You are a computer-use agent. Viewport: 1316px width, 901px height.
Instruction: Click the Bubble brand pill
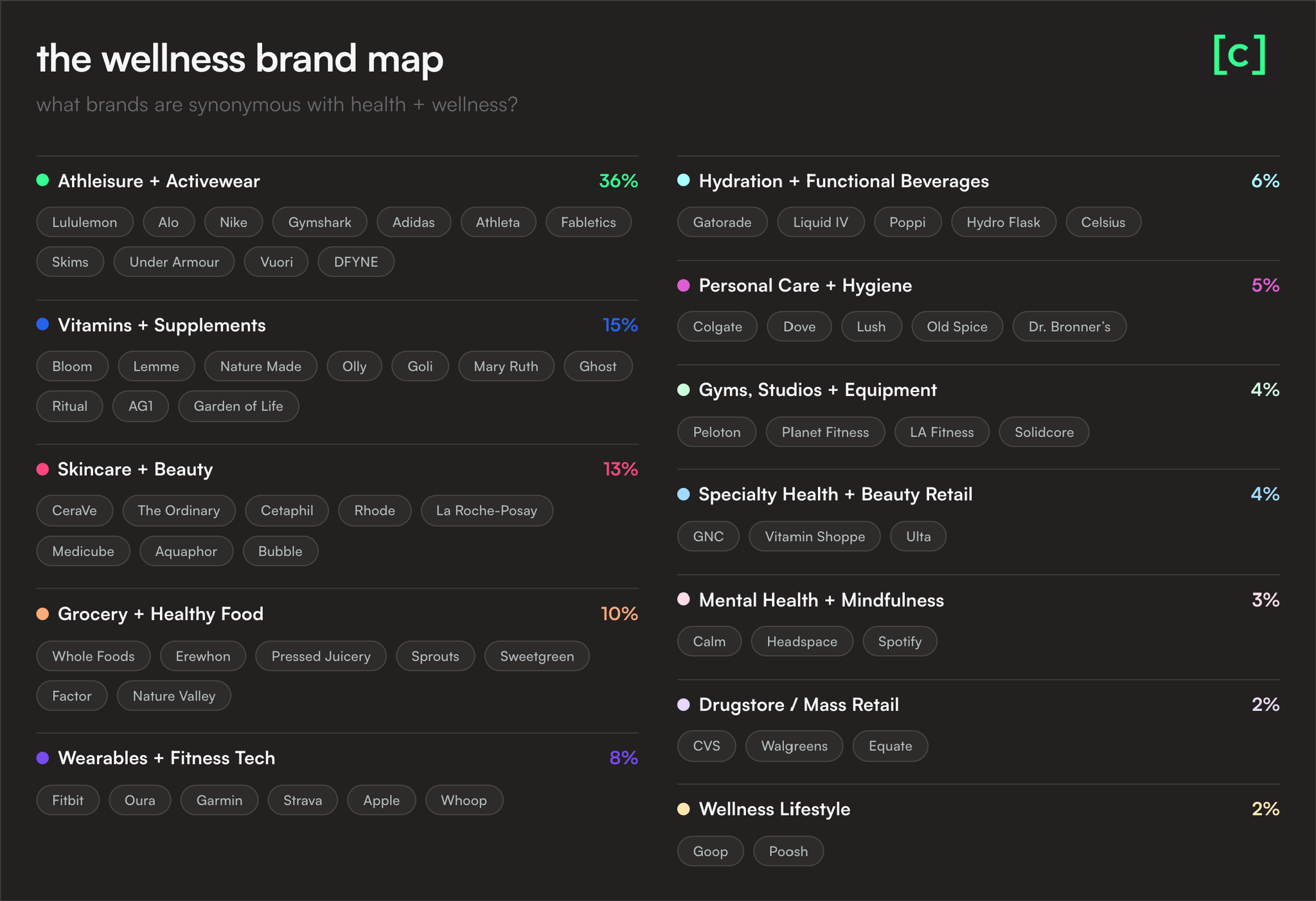coord(280,551)
